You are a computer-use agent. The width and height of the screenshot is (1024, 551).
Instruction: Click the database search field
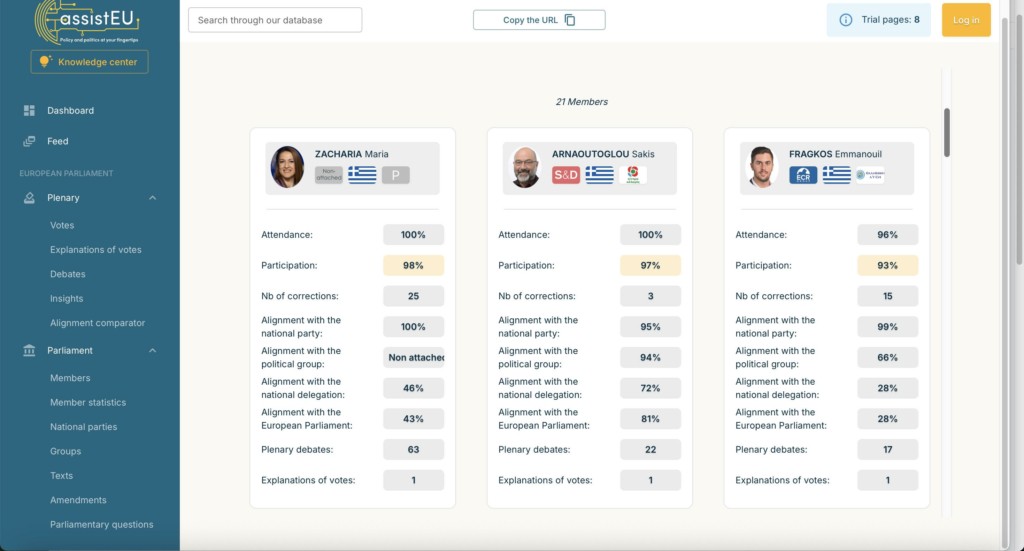point(275,20)
